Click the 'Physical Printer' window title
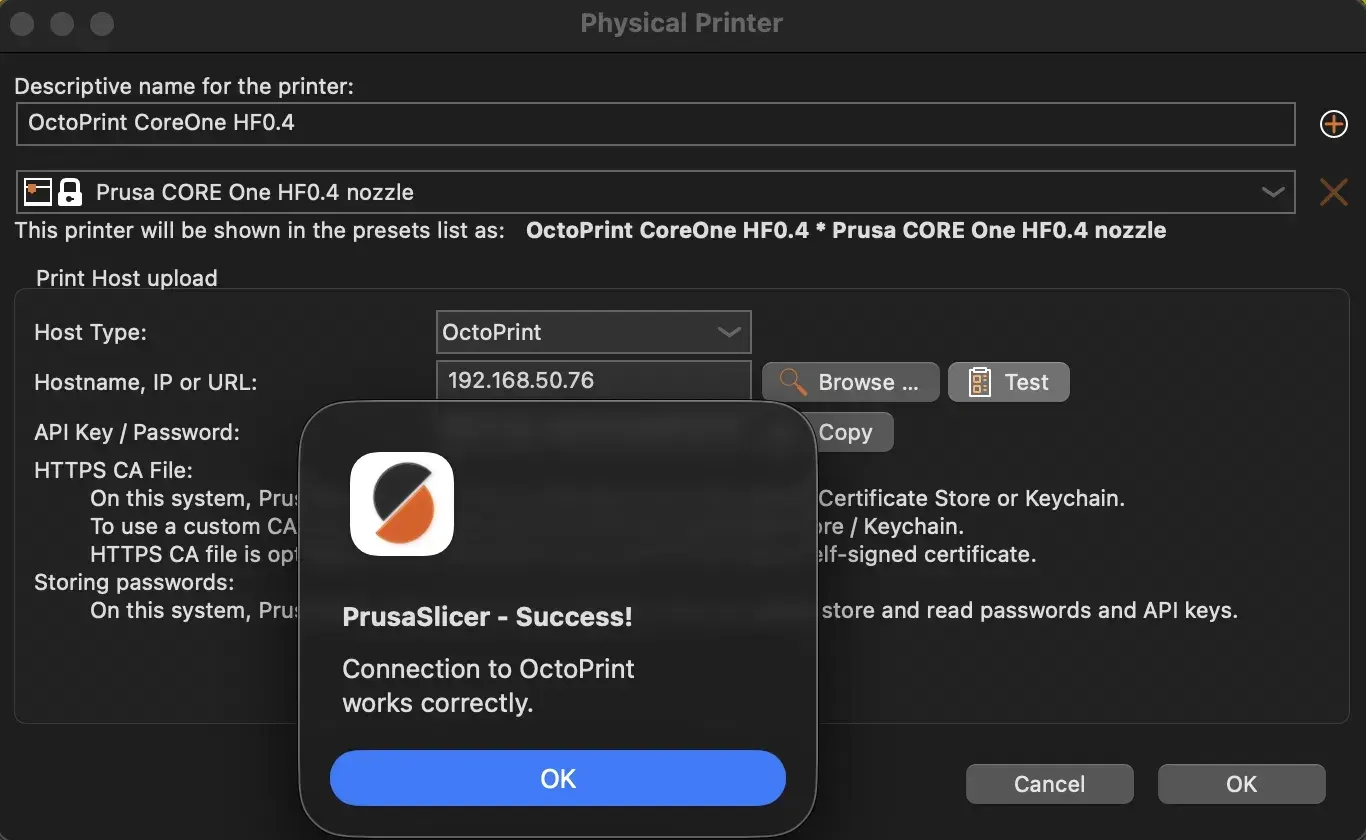 [682, 23]
